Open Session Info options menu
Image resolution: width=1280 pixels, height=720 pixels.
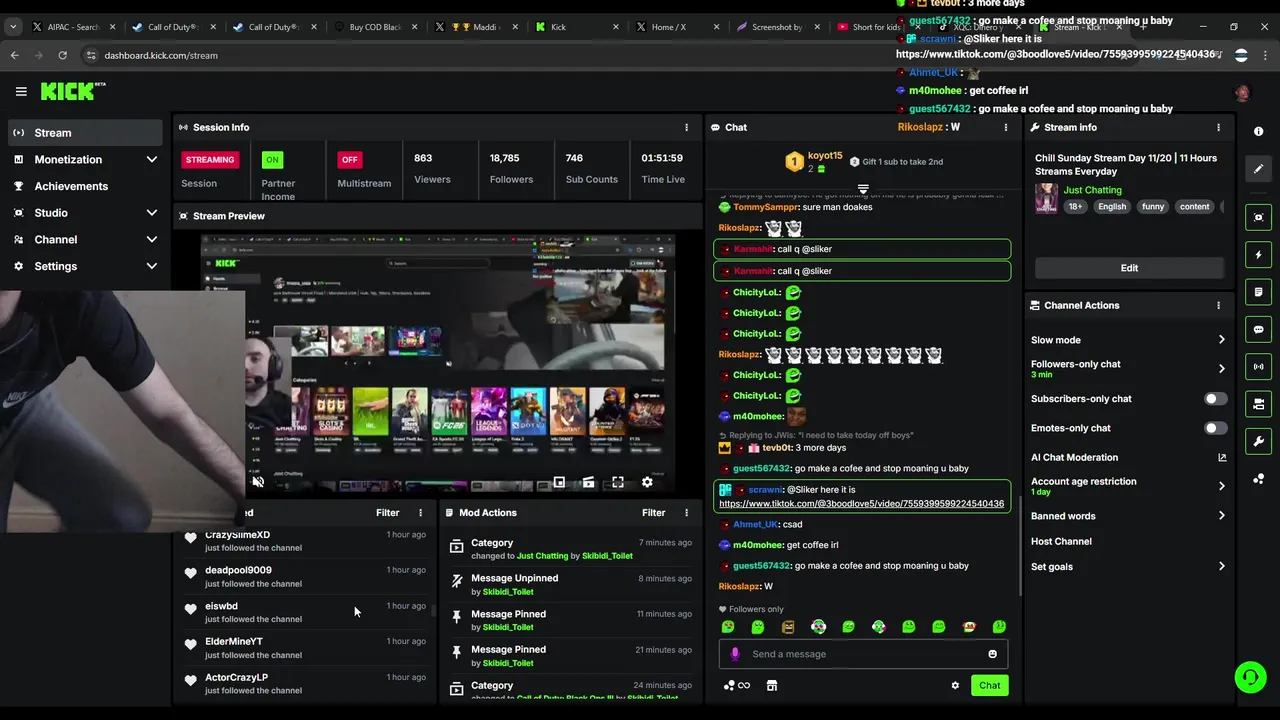[686, 127]
